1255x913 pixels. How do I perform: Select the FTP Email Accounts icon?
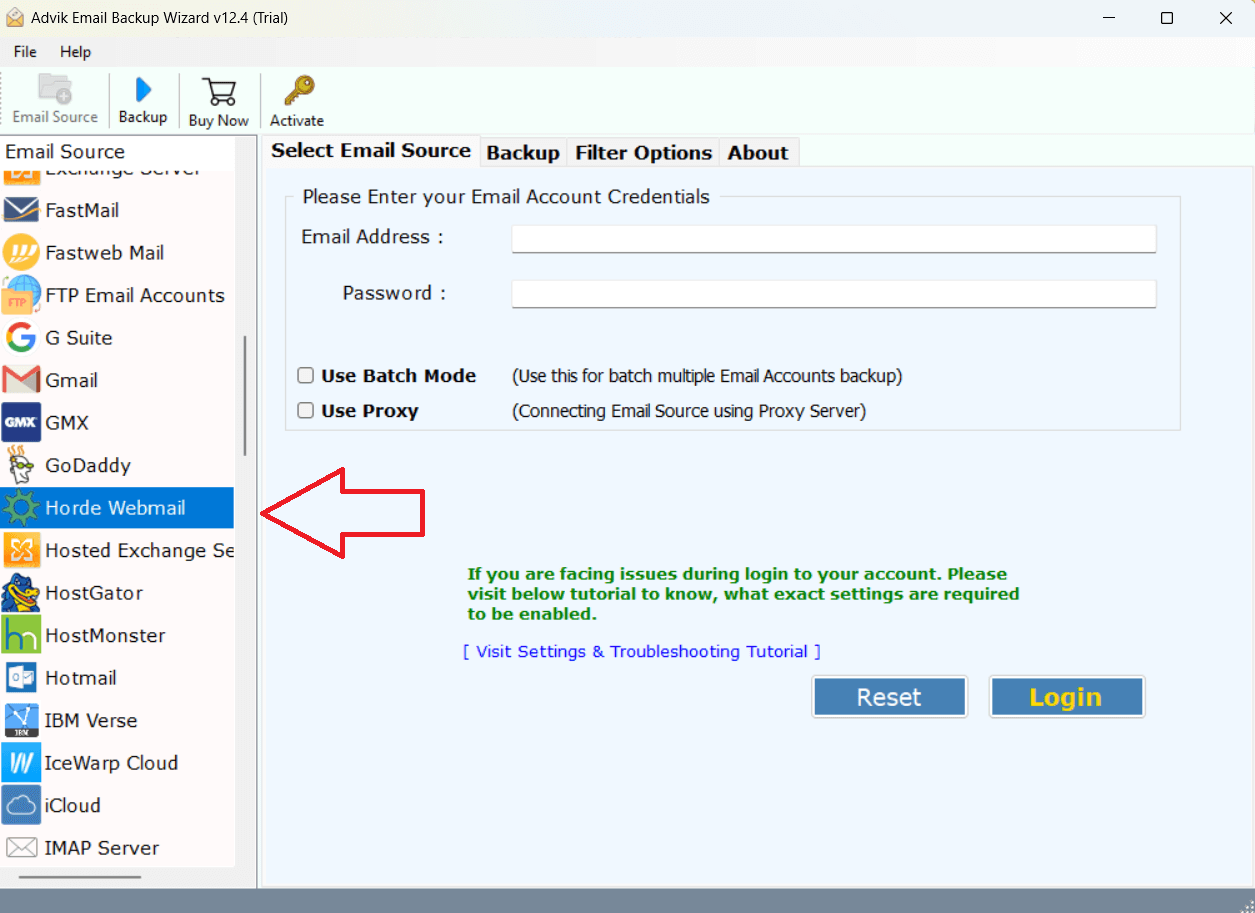tap(21, 295)
